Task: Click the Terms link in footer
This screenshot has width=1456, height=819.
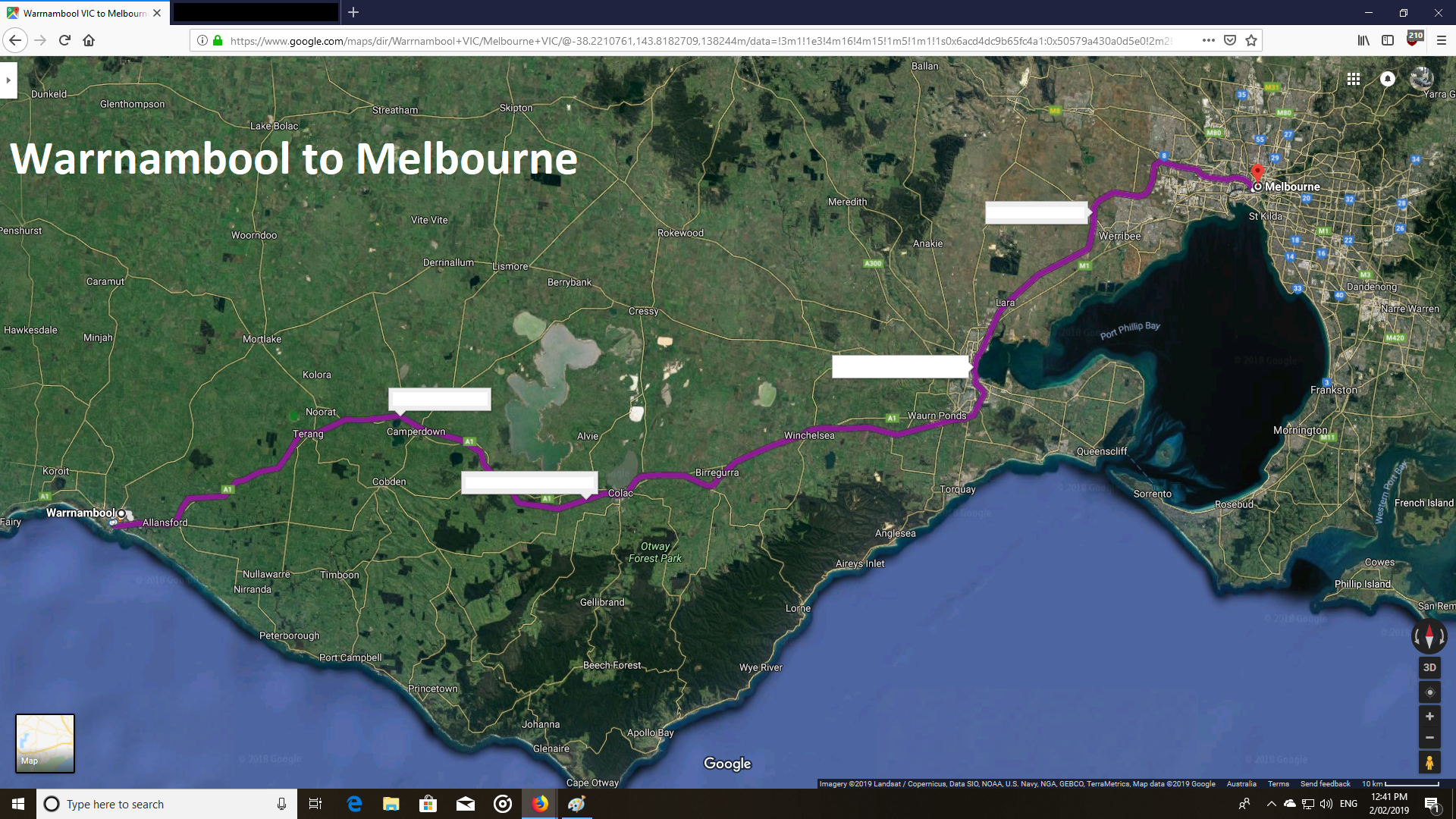Action: 1278,784
